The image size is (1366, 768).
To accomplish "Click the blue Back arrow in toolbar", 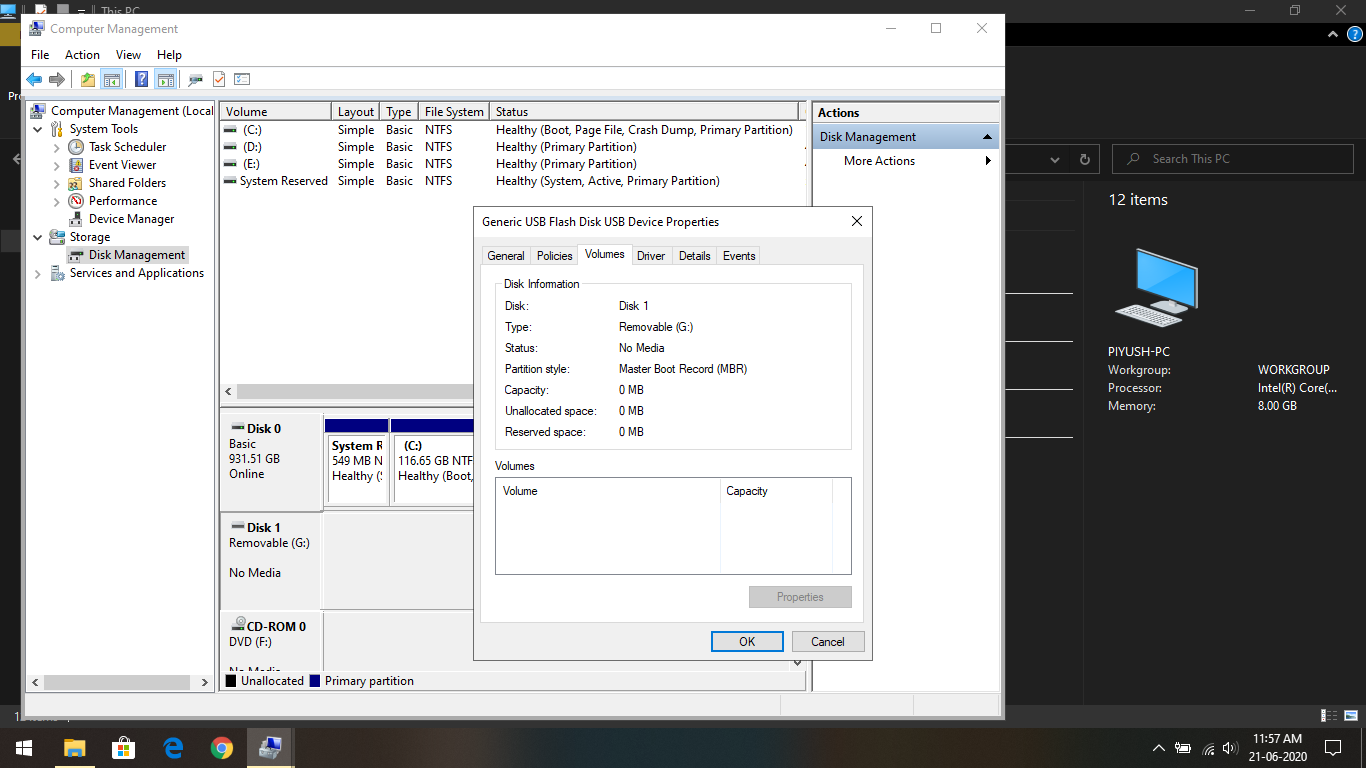I will (34, 80).
